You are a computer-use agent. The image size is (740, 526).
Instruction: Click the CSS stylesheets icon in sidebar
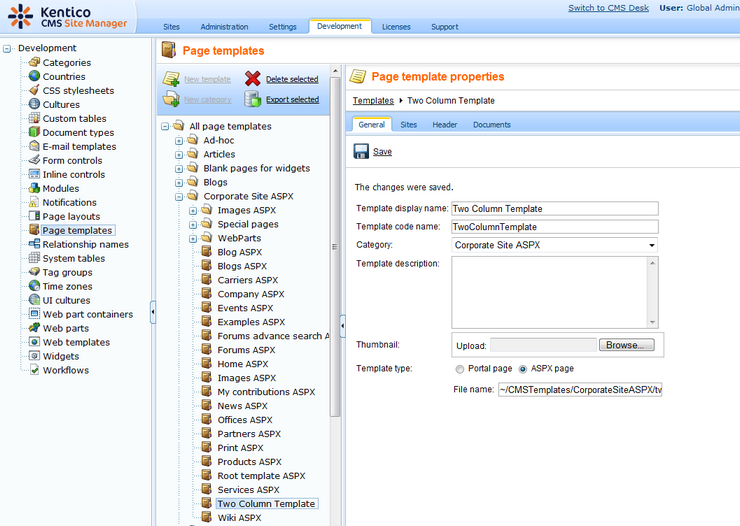(35, 91)
